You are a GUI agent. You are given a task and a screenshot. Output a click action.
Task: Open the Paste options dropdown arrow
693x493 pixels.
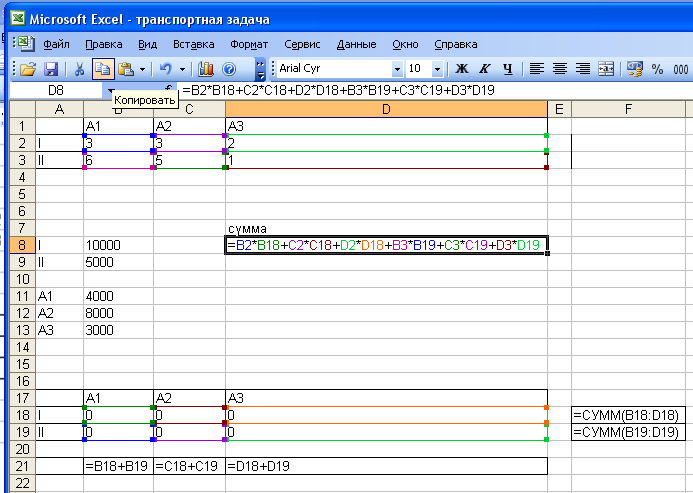coord(142,69)
